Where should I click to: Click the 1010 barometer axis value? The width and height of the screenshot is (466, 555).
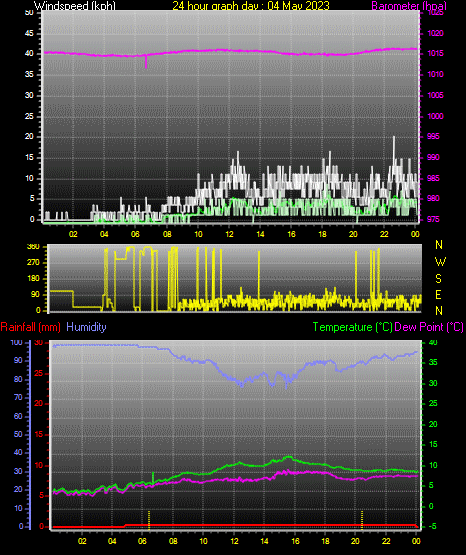pyautogui.click(x=436, y=74)
